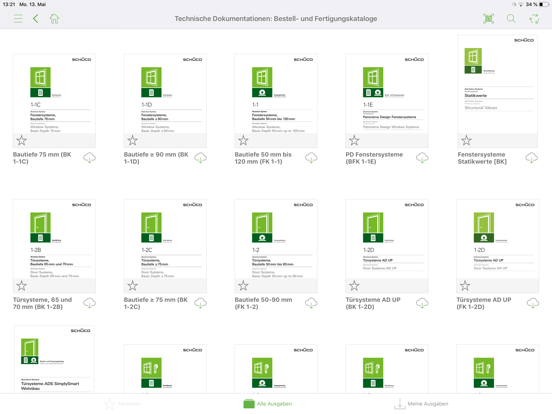552x414 pixels.
Task: Switch to the Alle Ausgaben tab
Action: click(x=268, y=404)
